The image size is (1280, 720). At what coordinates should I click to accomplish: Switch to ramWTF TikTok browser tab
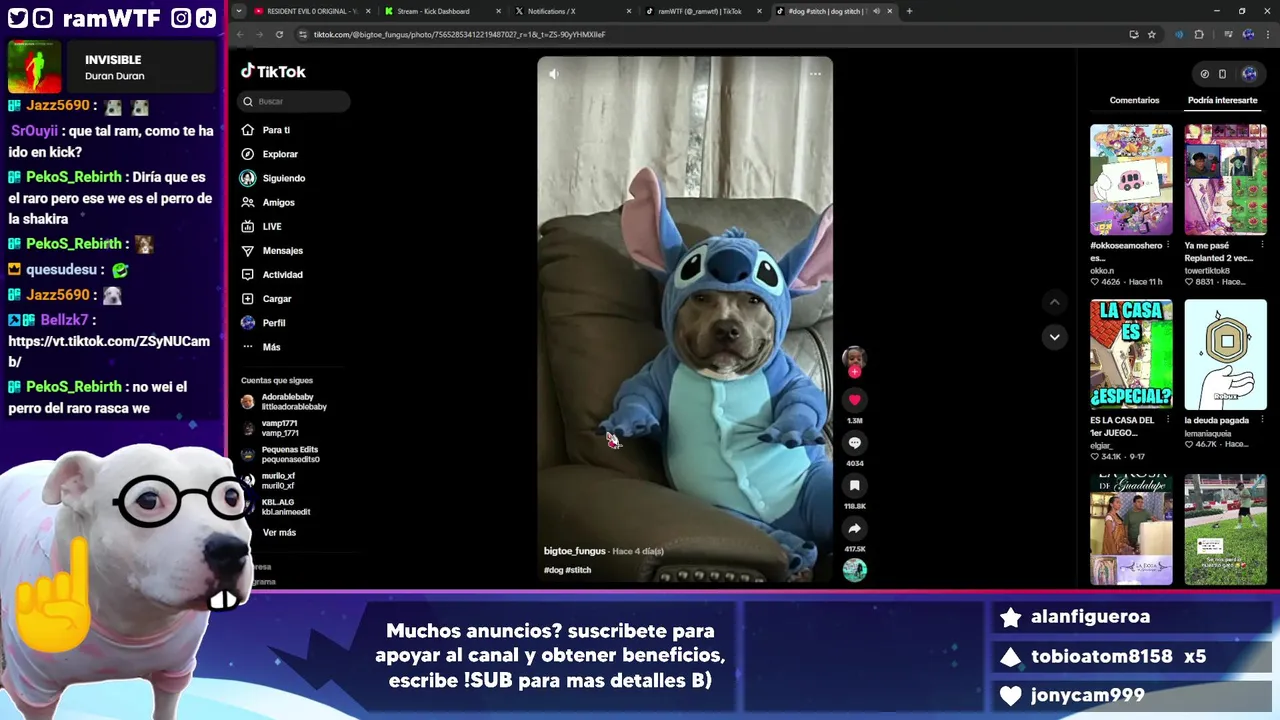point(703,11)
